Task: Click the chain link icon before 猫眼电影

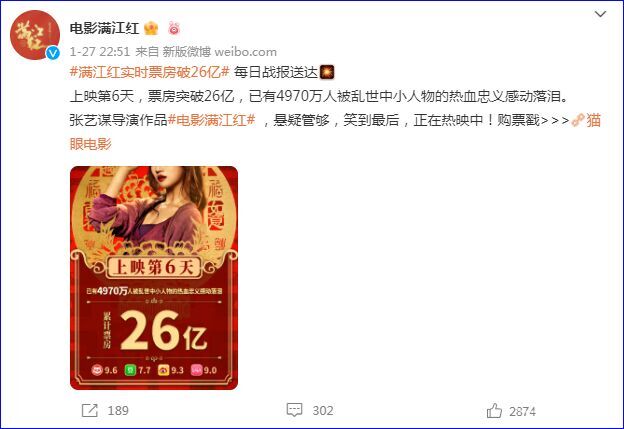Action: [x=577, y=120]
